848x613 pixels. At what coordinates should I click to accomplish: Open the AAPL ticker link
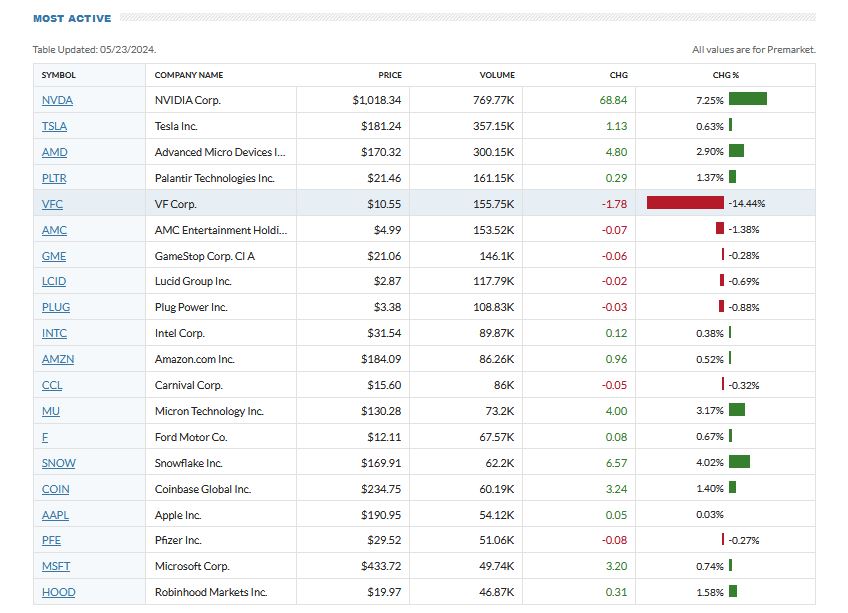tap(56, 515)
